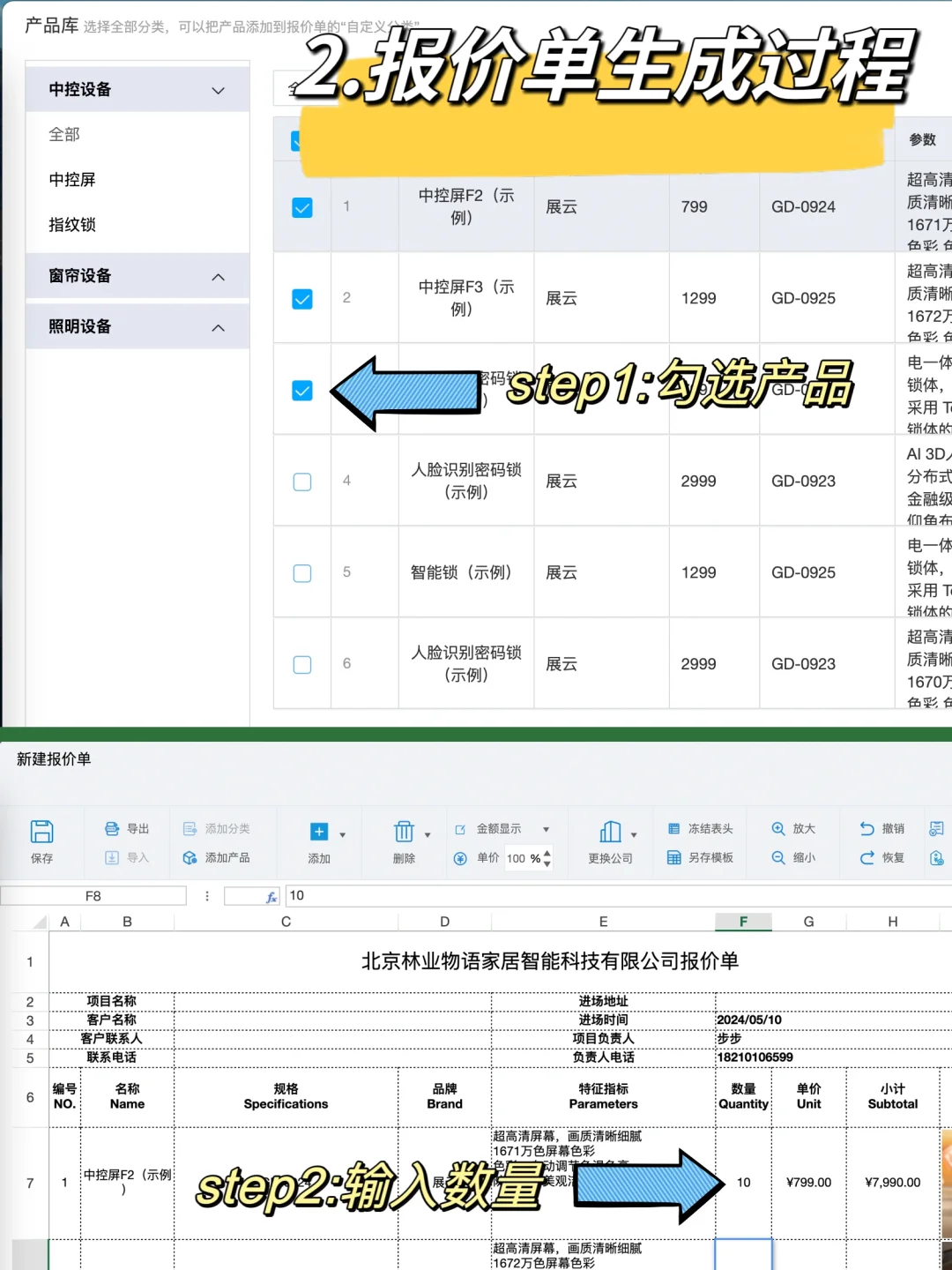The image size is (952, 1270).
Task: Open the 金额显示 dropdown arrow
Action: click(547, 828)
